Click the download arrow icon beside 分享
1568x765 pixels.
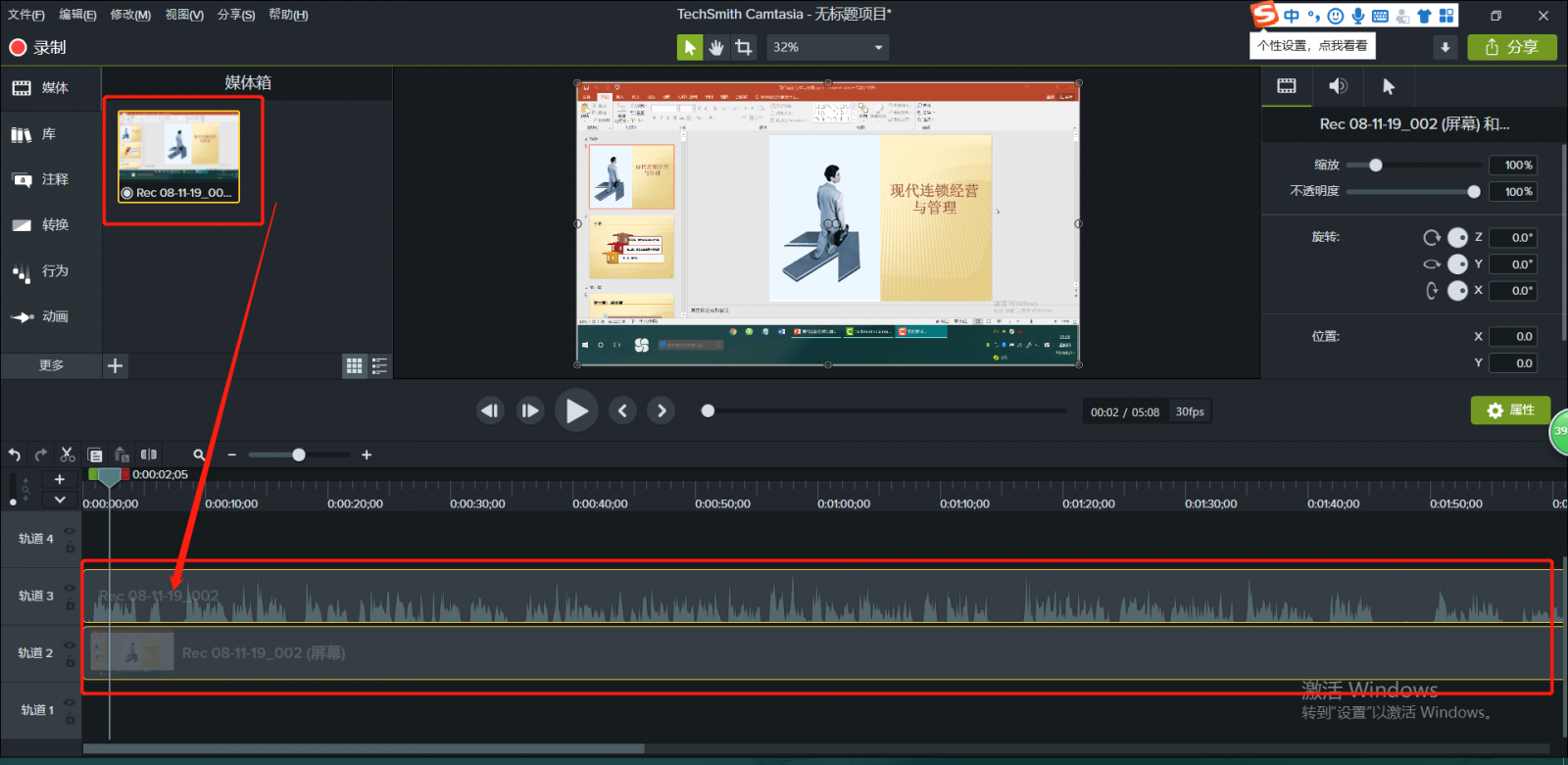pyautogui.click(x=1445, y=47)
